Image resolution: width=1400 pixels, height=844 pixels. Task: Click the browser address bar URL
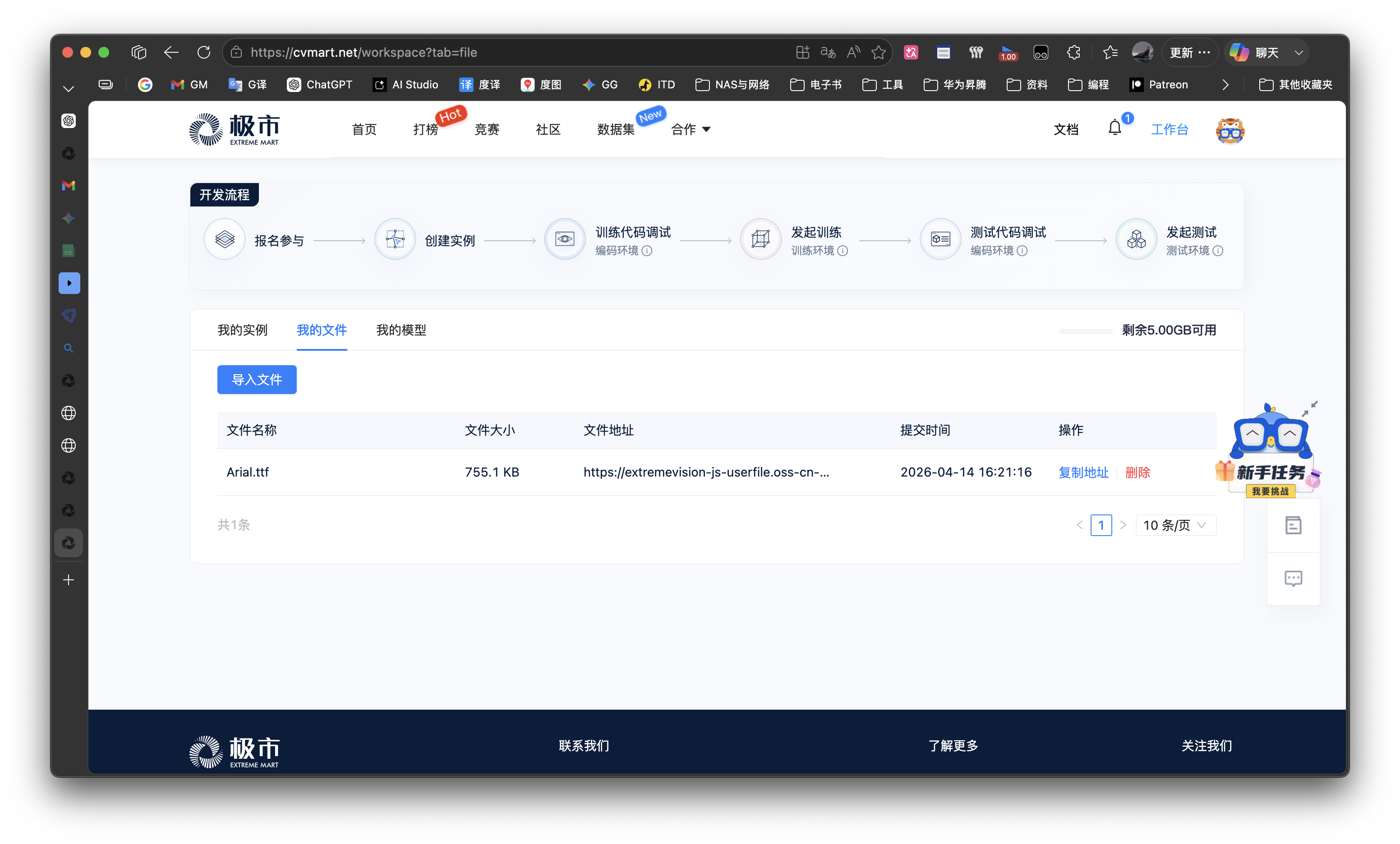364,53
